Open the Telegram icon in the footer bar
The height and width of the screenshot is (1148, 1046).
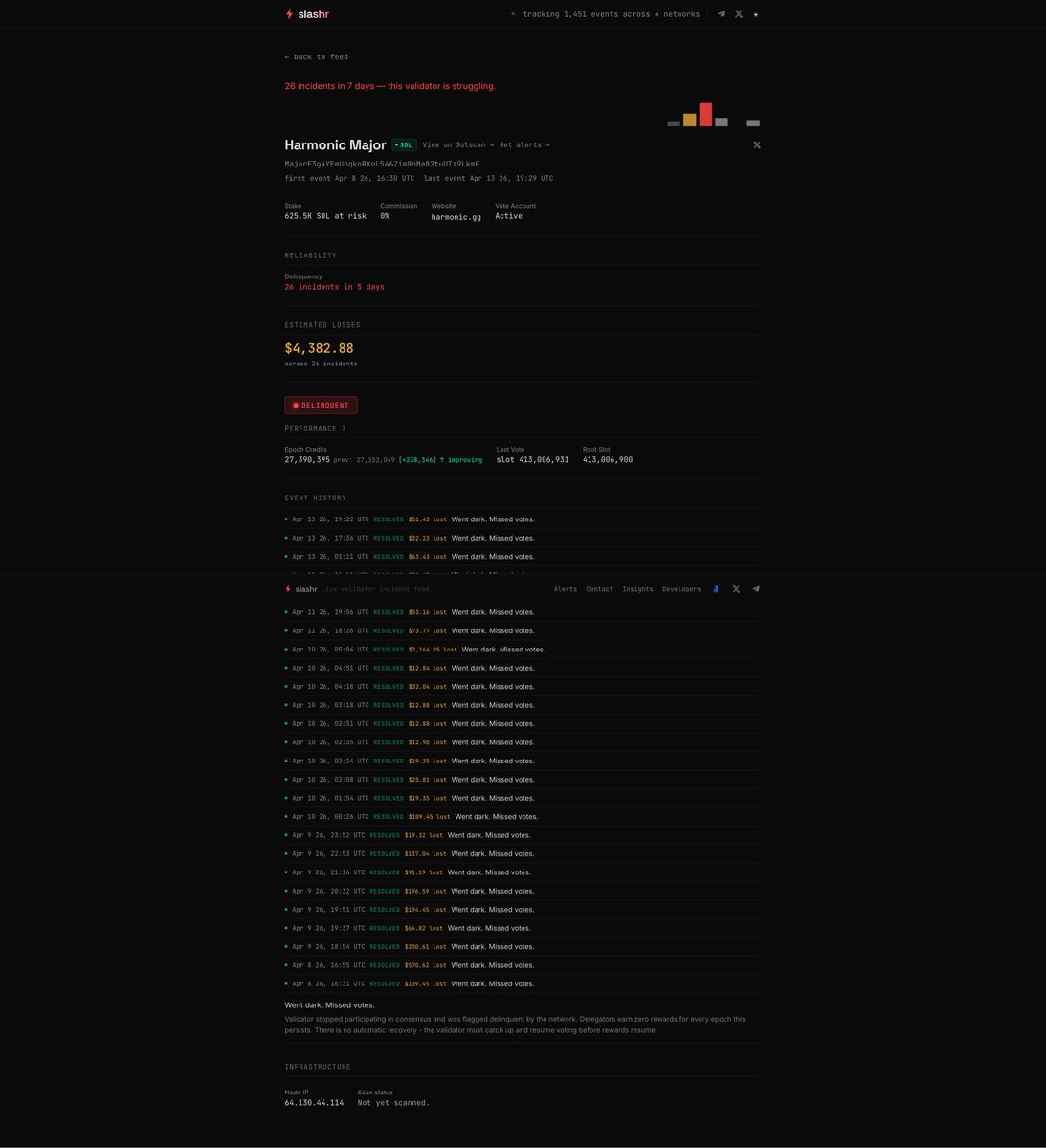tap(756, 589)
